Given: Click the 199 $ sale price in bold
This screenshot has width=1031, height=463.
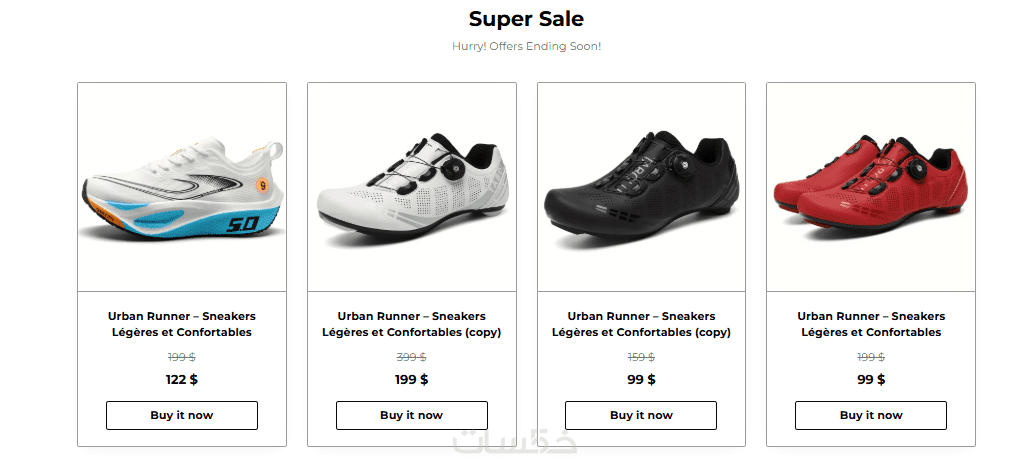Looking at the screenshot, I should pyautogui.click(x=411, y=379).
